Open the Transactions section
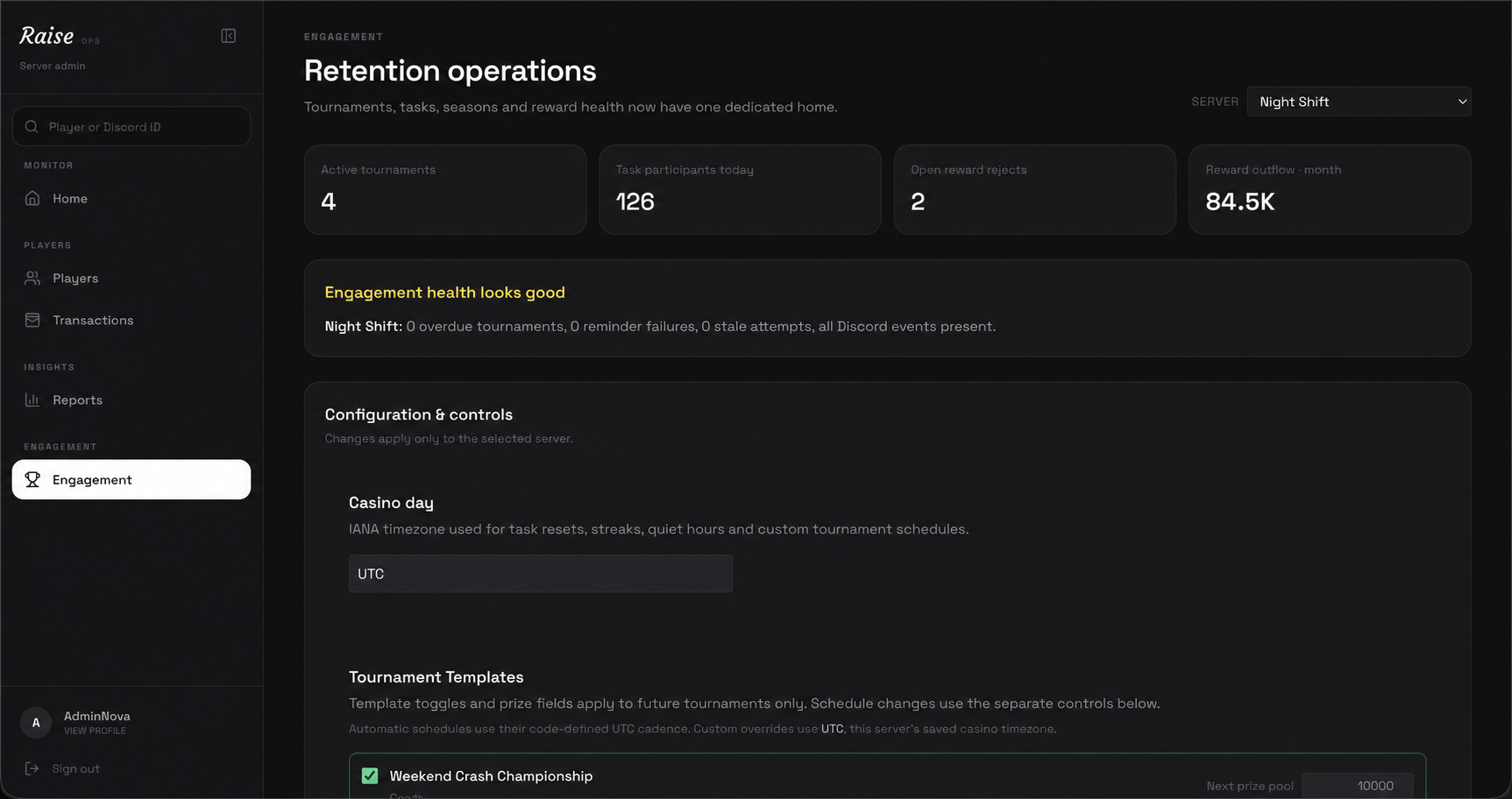 (131, 320)
